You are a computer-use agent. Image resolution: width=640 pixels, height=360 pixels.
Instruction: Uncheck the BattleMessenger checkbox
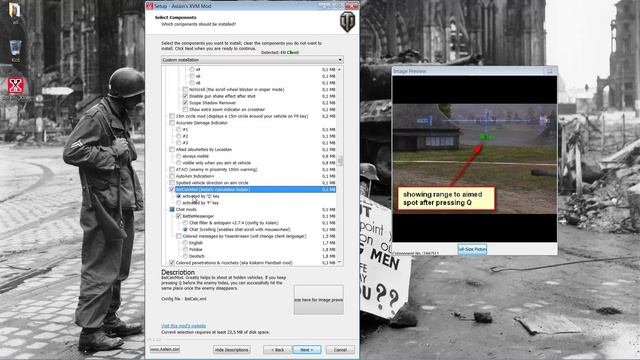[x=179, y=216]
